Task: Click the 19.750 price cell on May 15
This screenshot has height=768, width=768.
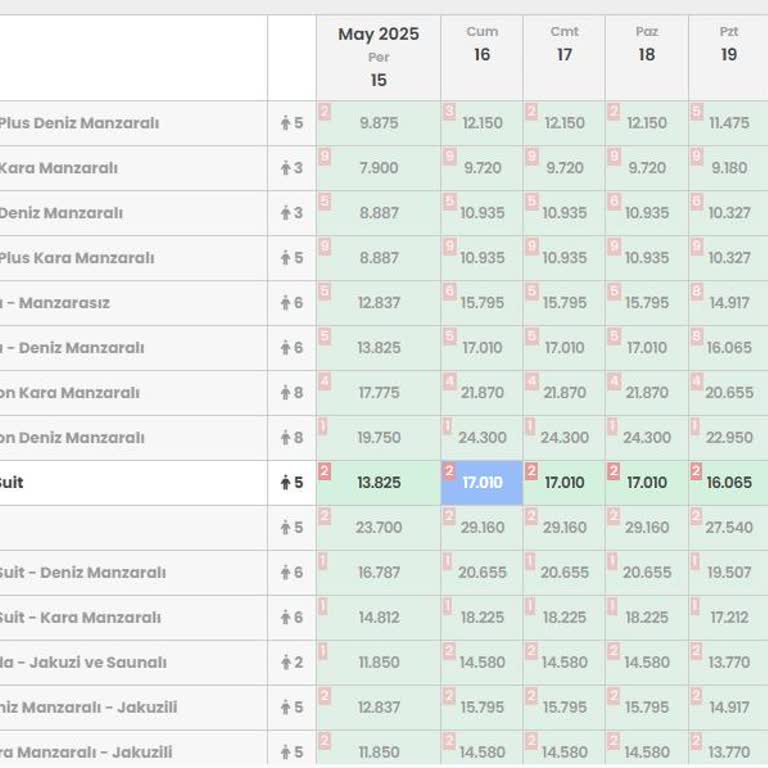Action: [378, 438]
